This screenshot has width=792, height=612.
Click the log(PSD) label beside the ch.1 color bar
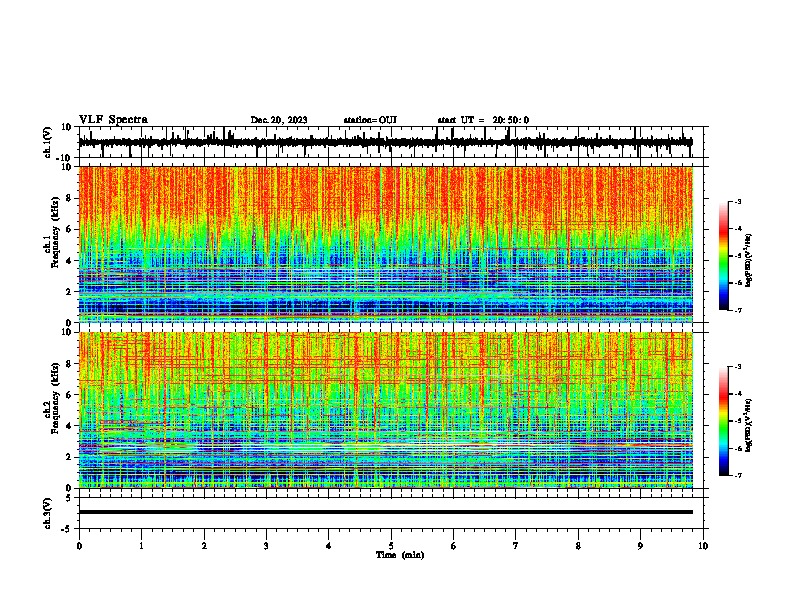click(x=748, y=261)
